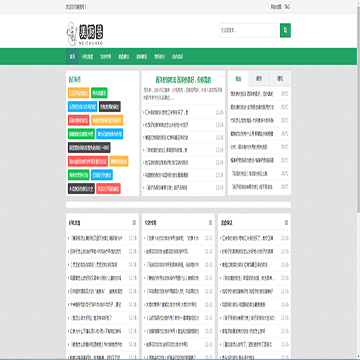This screenshot has width=360, height=360.
Task: Click the Meichuhao site logo
Action: click(85, 33)
